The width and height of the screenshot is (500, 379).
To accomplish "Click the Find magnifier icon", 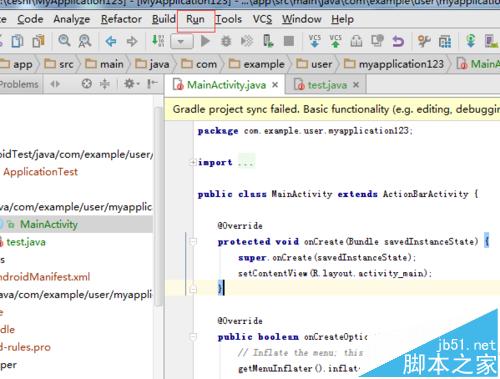I will (64, 41).
